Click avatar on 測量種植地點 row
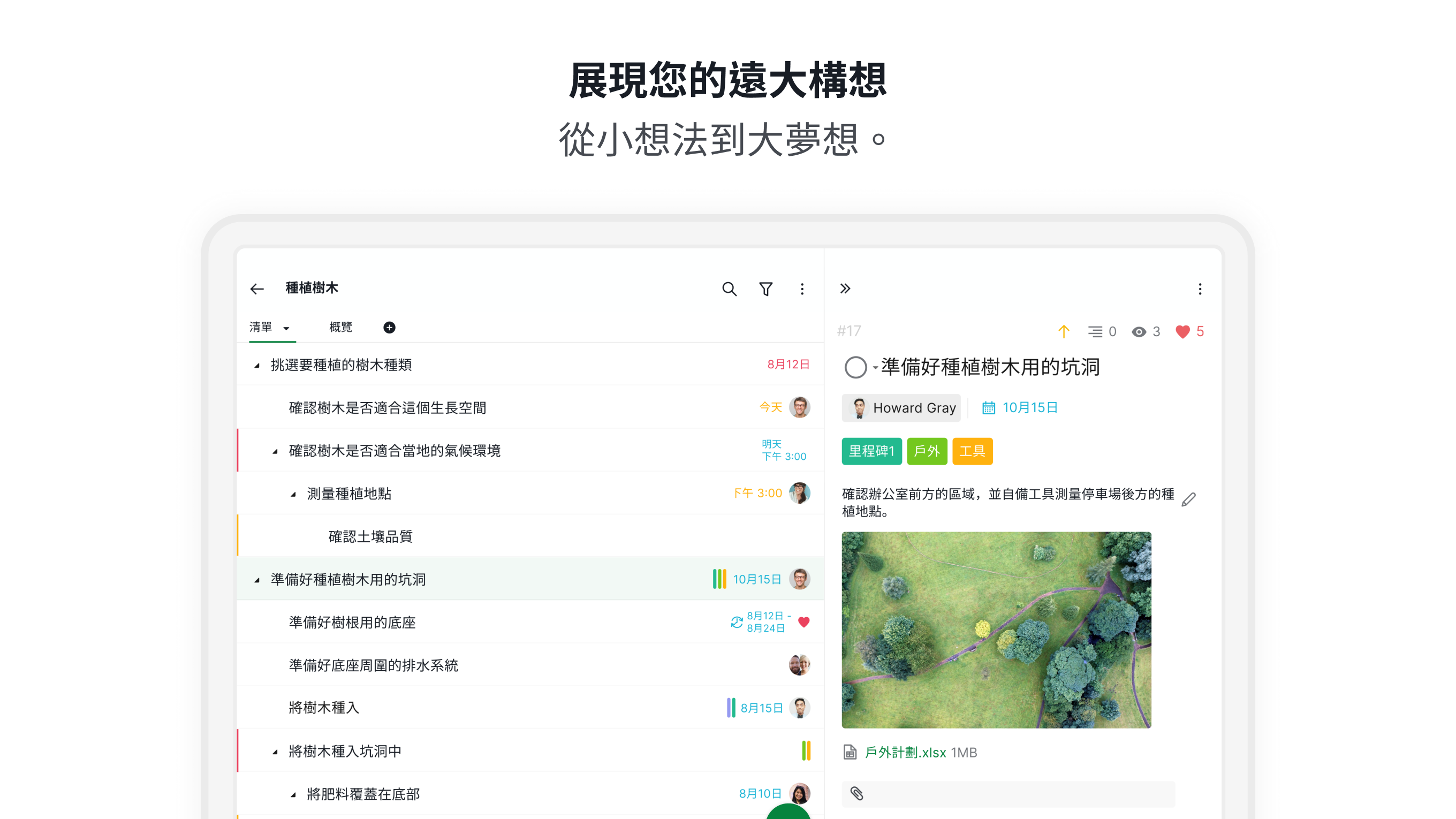Screen dimensions: 1456x819 pyautogui.click(x=799, y=493)
